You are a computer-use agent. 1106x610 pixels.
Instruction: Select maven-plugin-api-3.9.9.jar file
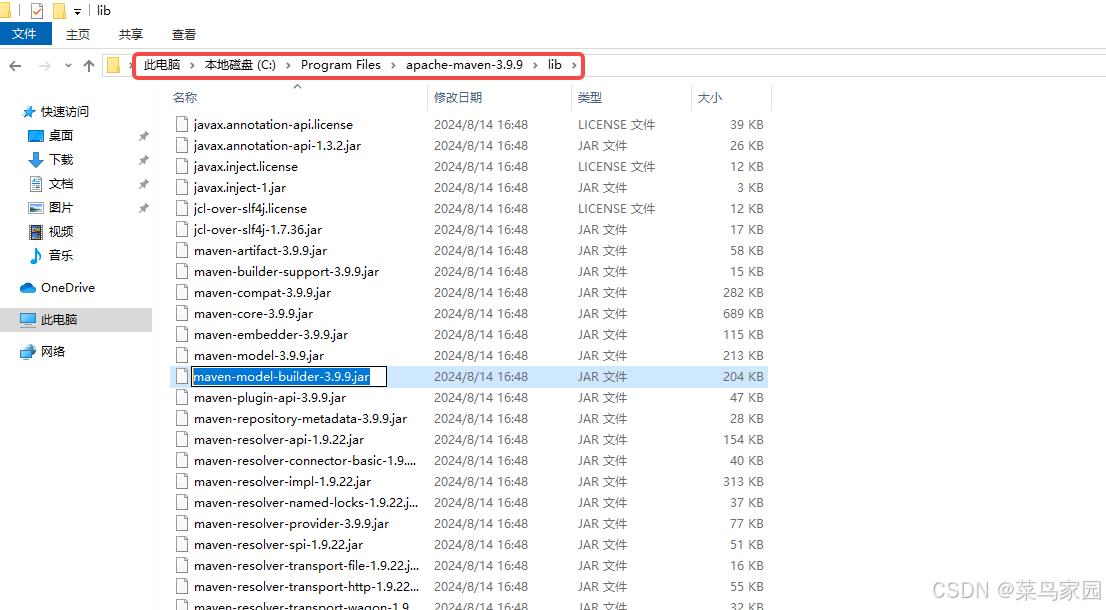pos(269,398)
